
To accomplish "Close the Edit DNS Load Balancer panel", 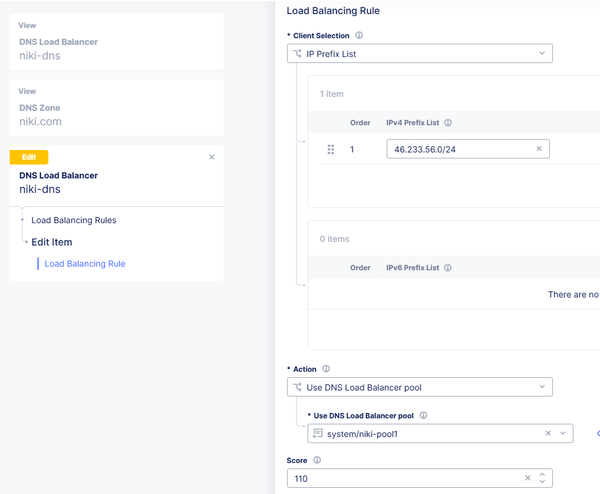I will [211, 157].
